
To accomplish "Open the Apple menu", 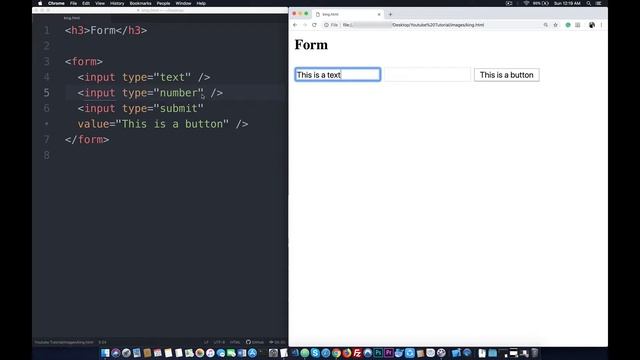I will [40, 3].
